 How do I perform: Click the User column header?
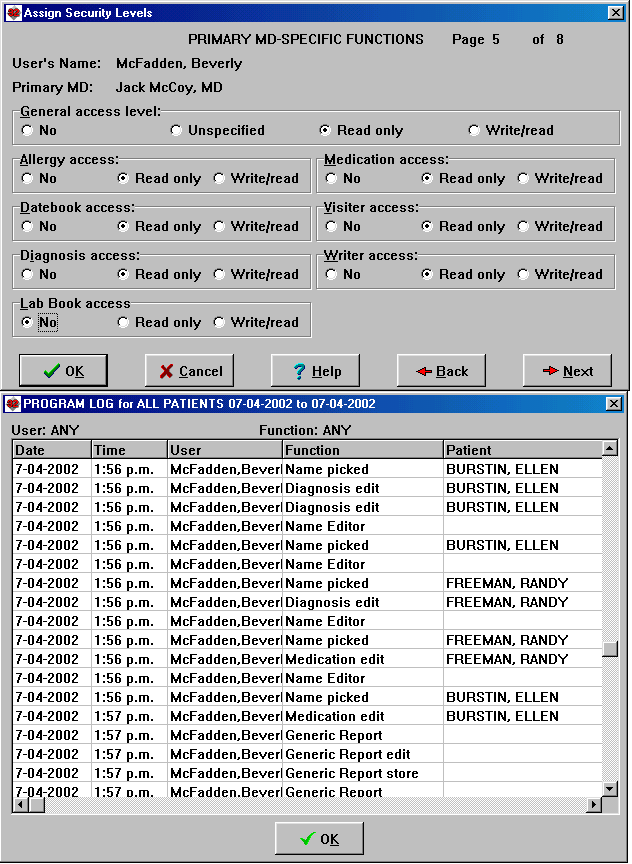(x=225, y=450)
